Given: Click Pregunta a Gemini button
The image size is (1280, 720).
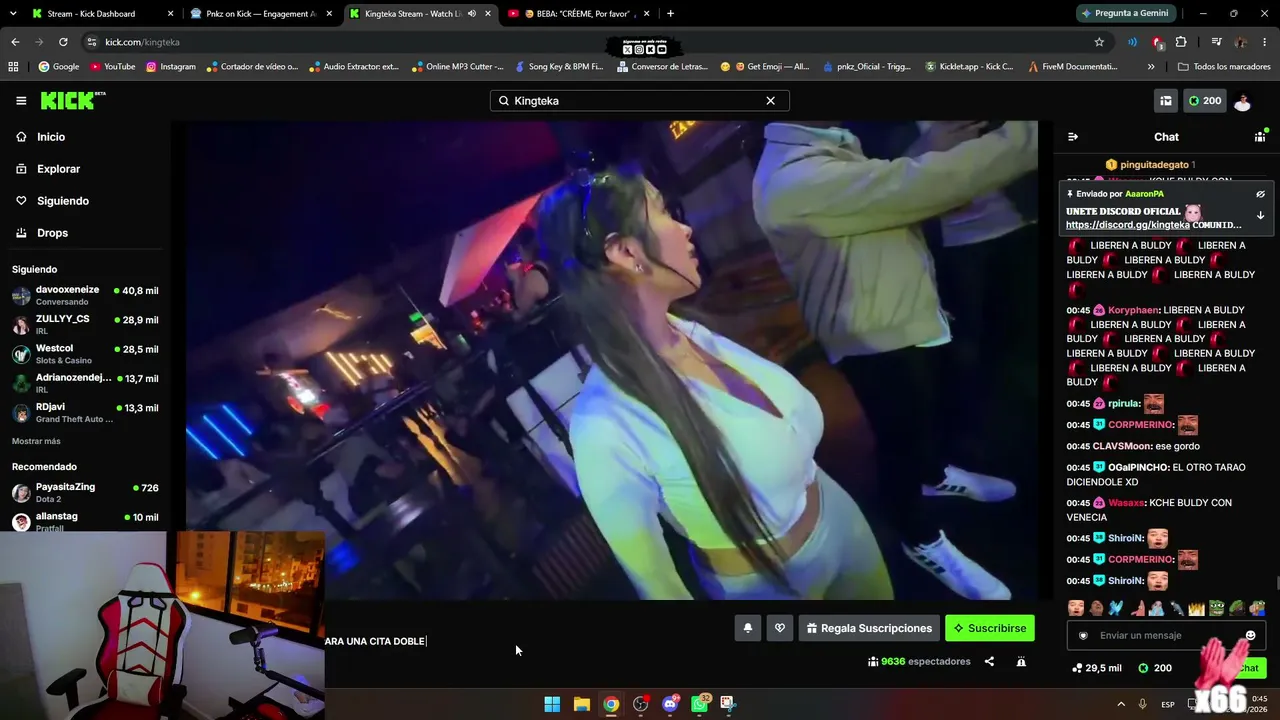Looking at the screenshot, I should click(1124, 14).
